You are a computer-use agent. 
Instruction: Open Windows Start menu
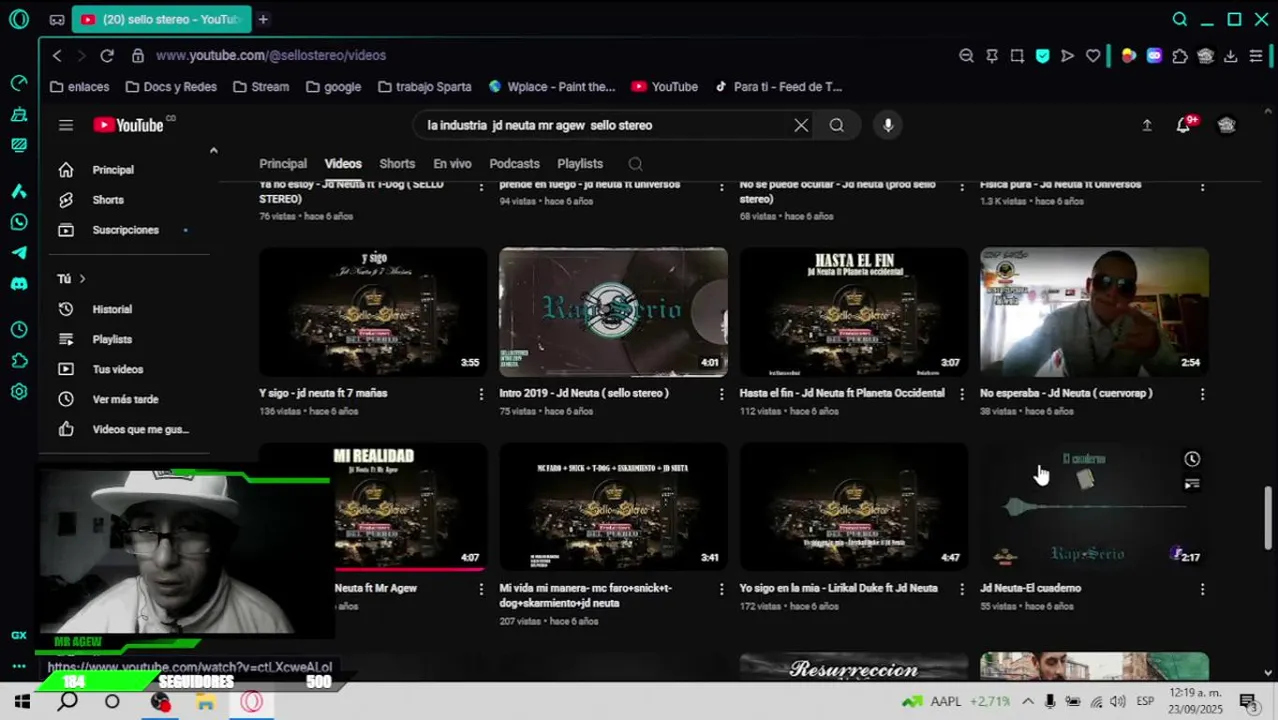click(x=22, y=702)
